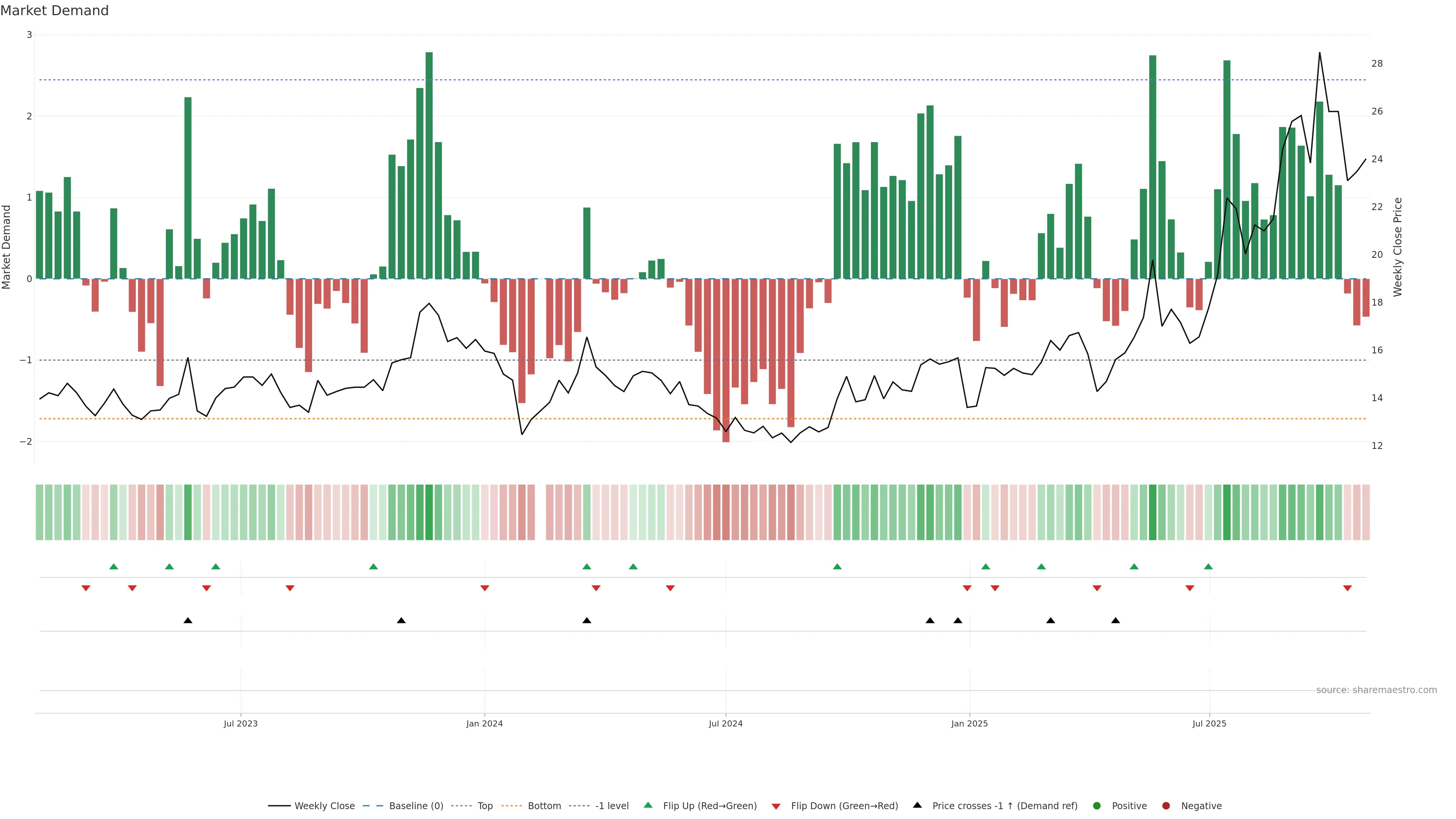Click the rightmost black price-cross marker

(1115, 621)
